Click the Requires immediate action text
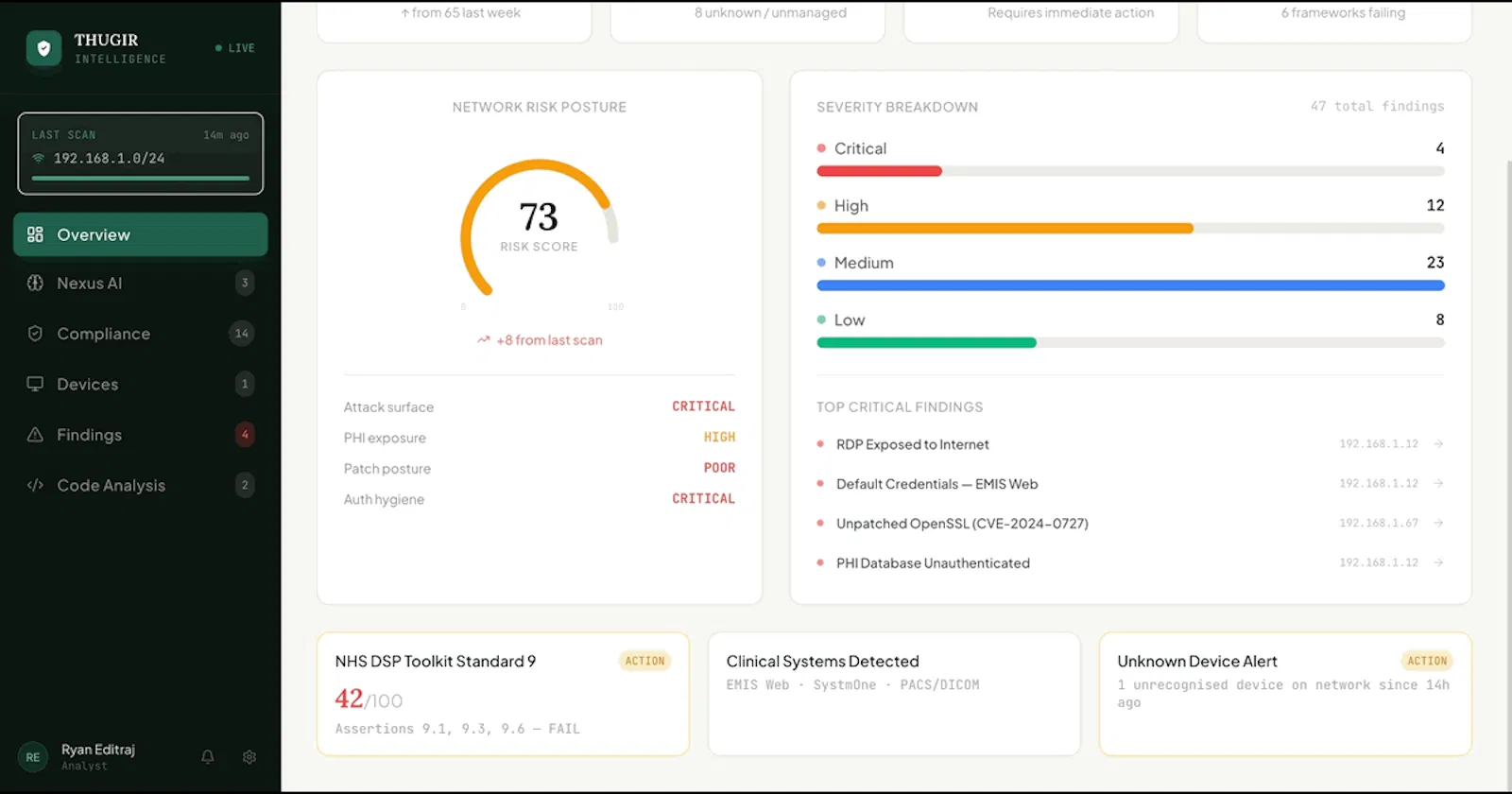The height and width of the screenshot is (794, 1512). tap(1071, 13)
